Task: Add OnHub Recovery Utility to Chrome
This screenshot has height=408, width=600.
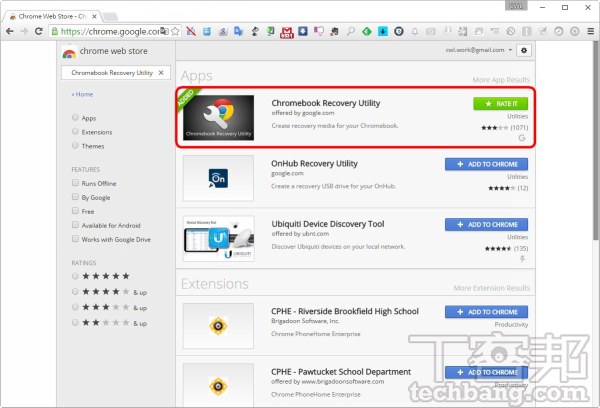Action: pyautogui.click(x=486, y=164)
